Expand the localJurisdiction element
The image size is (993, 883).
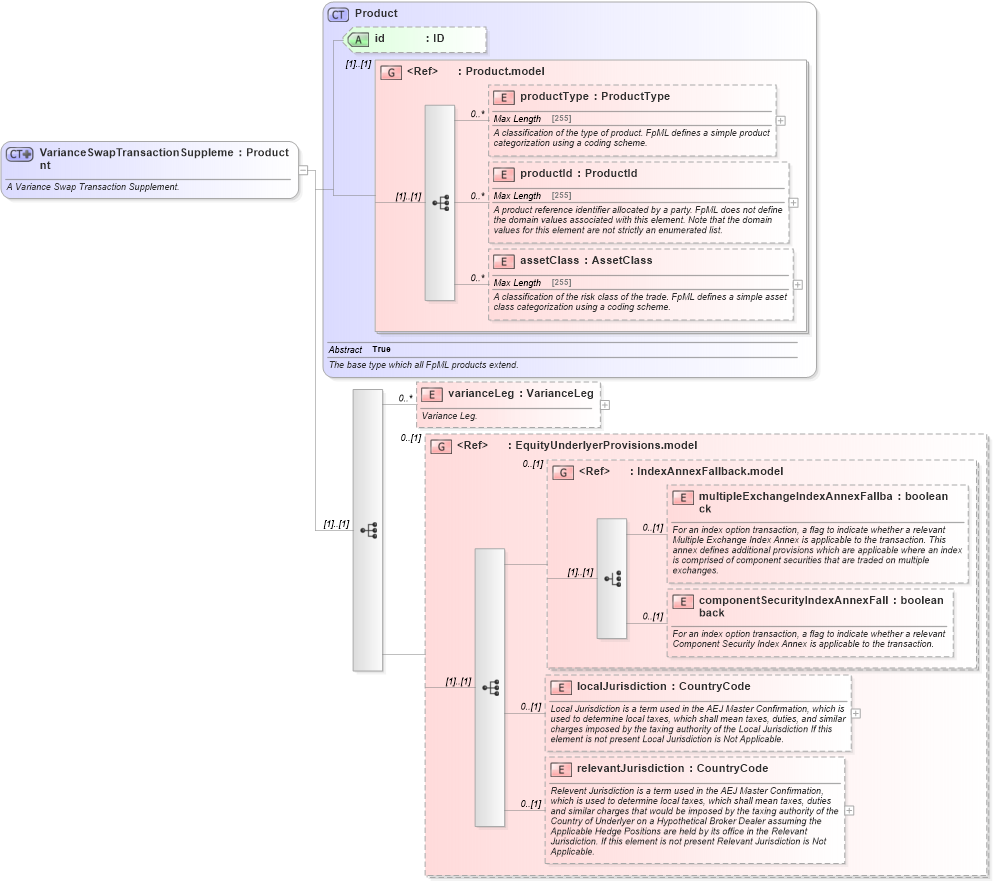tap(856, 713)
